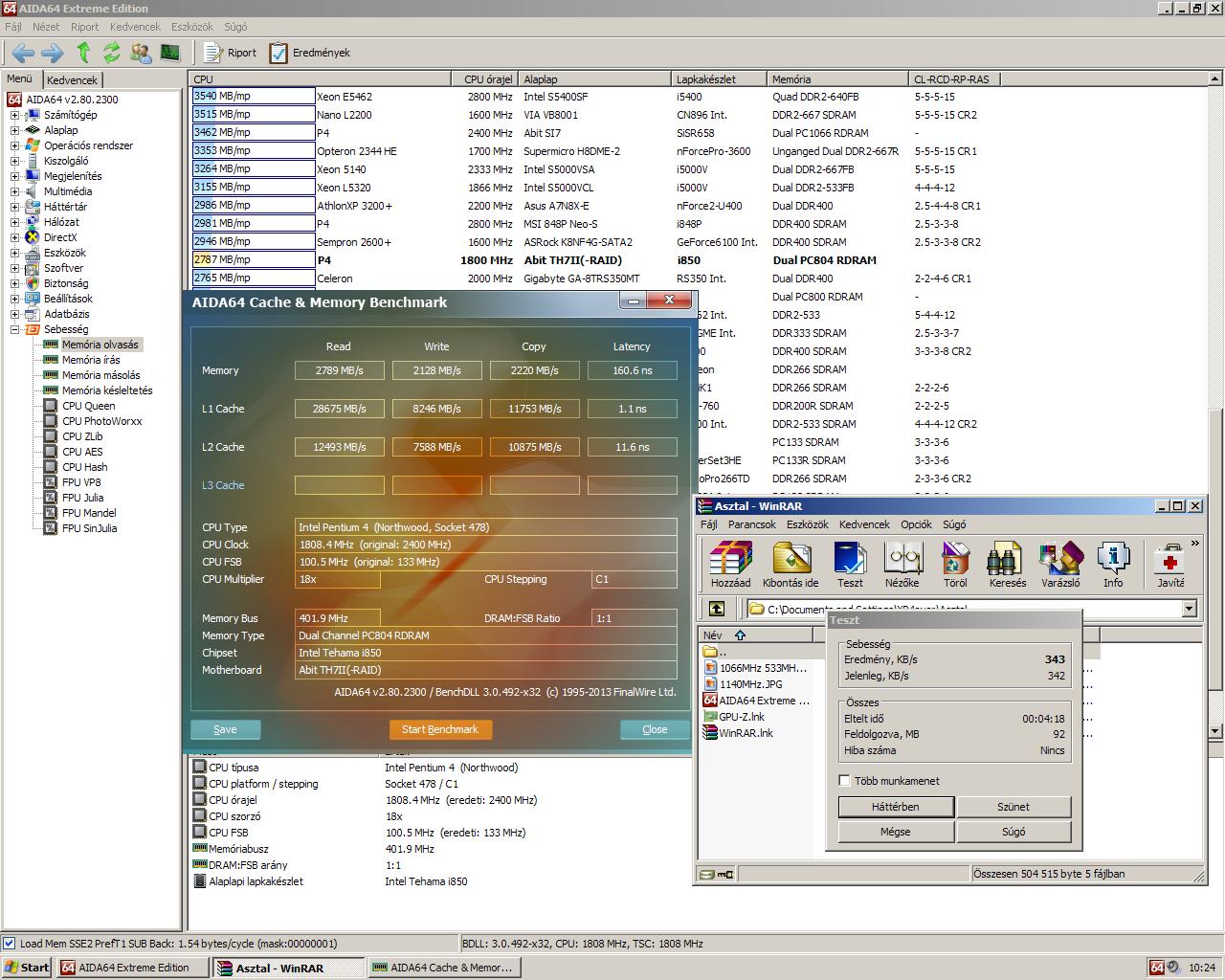
Task: Click the AIDA64 Riport toolbar icon
Action: coord(231,53)
